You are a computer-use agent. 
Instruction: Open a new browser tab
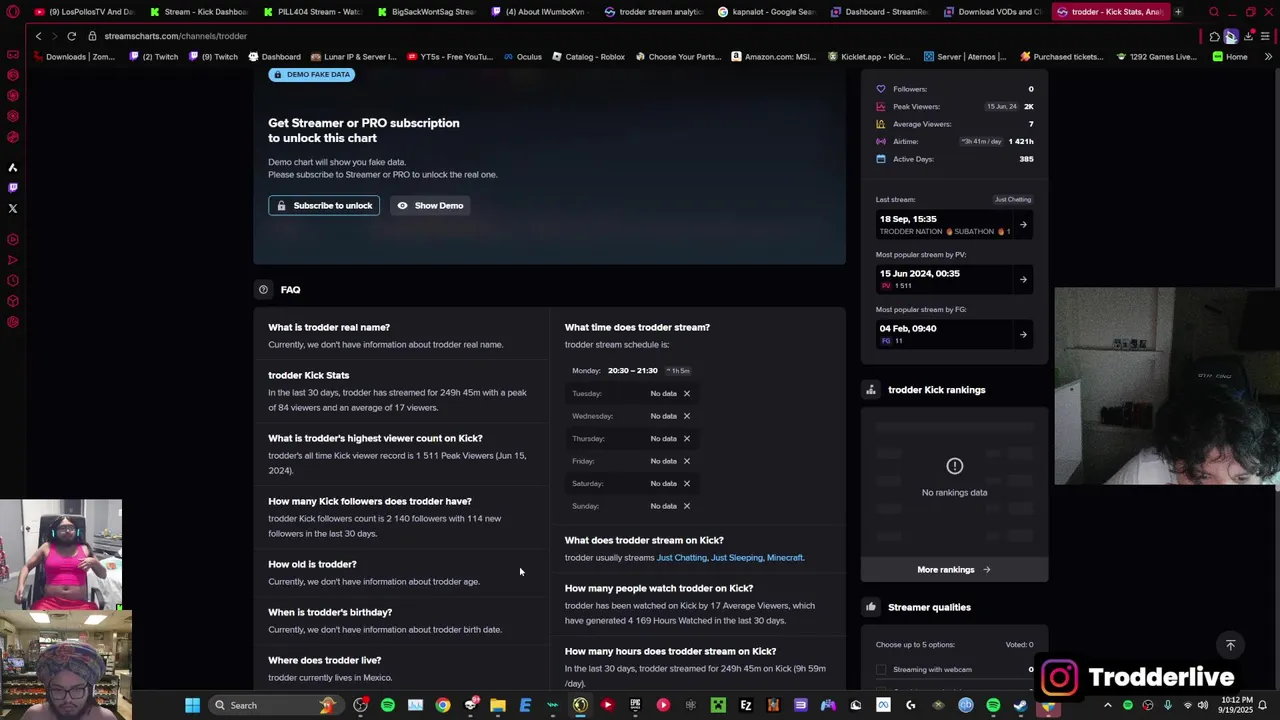pyautogui.click(x=1178, y=12)
